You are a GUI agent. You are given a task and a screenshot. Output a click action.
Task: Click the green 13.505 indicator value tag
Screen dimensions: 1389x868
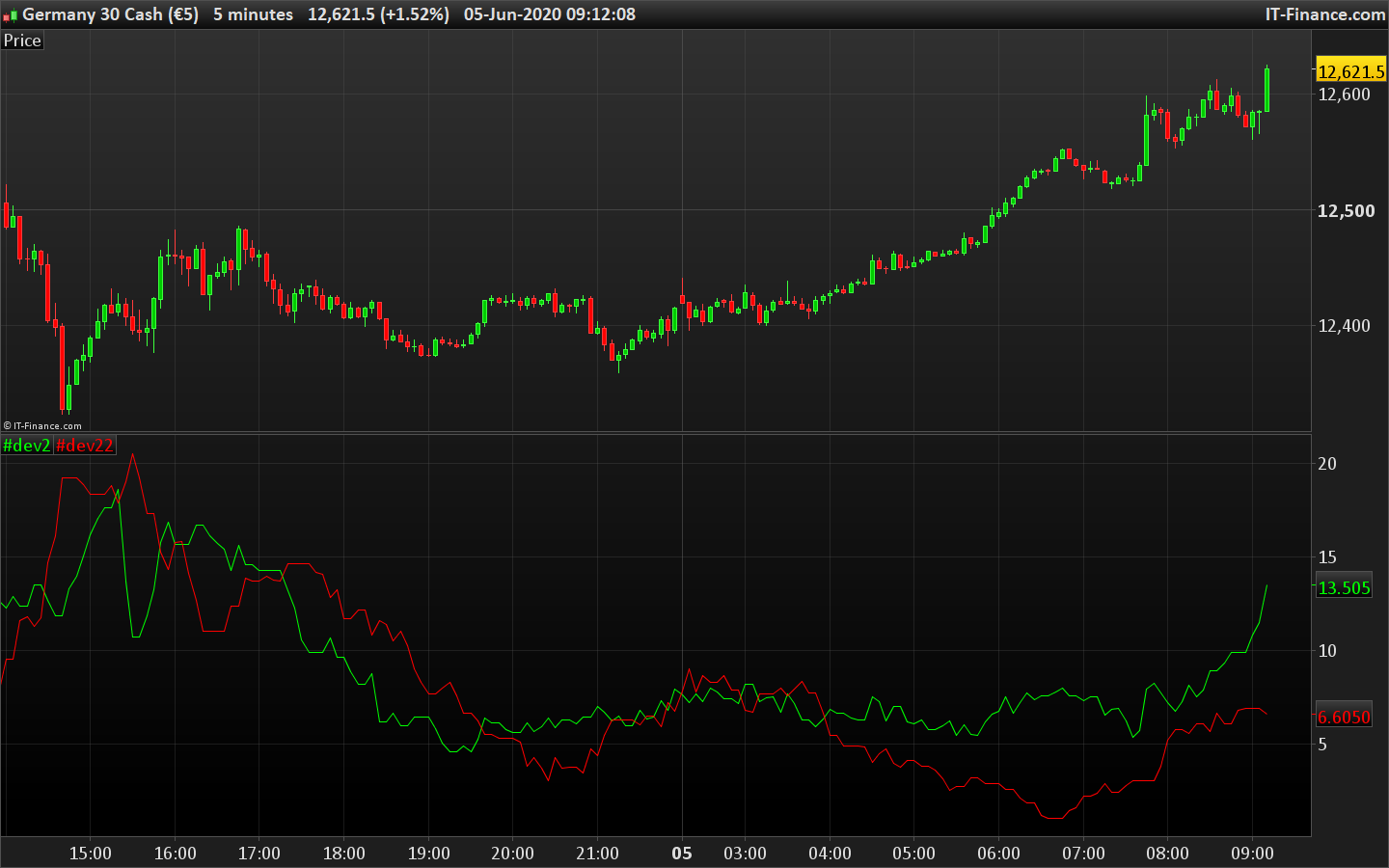1344,587
